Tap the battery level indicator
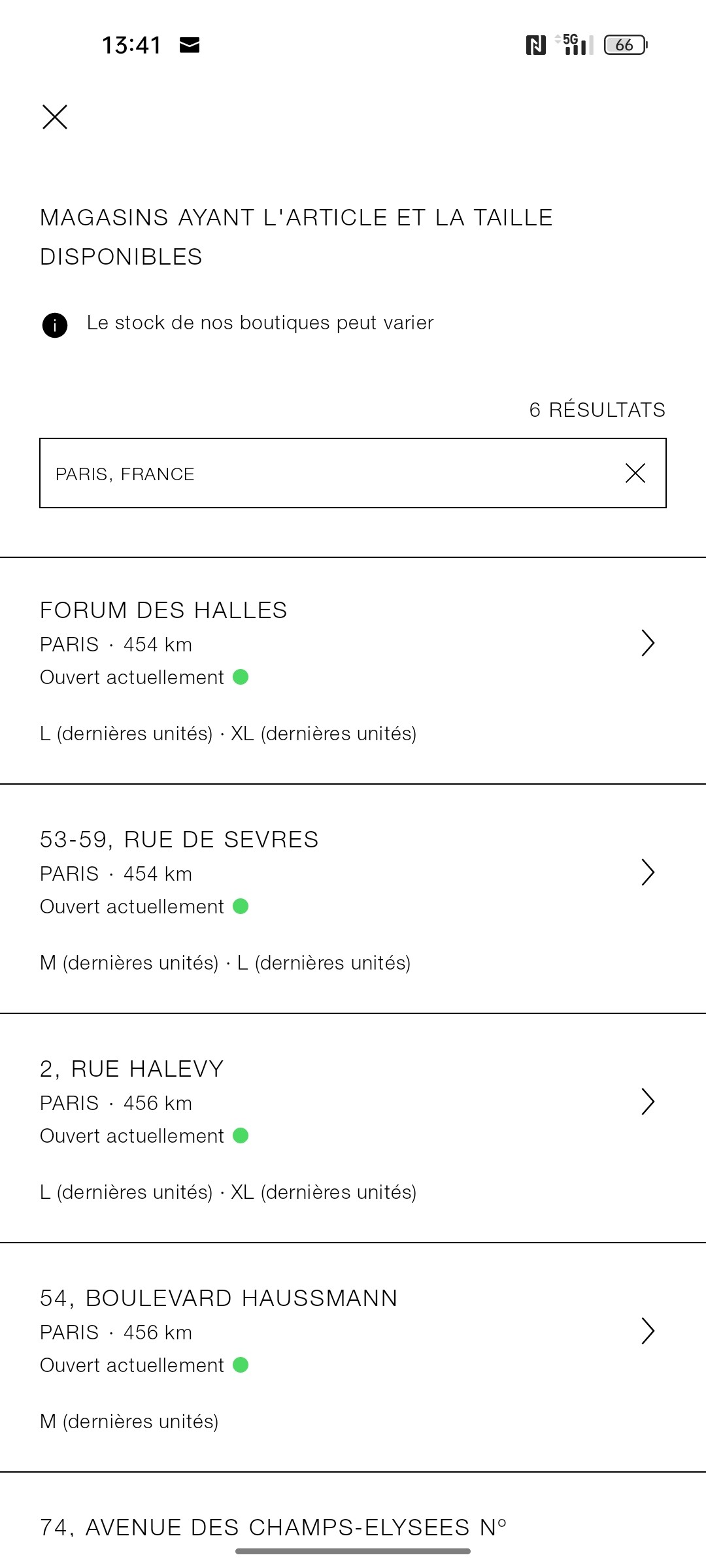The height and width of the screenshot is (1568, 706). 625,45
